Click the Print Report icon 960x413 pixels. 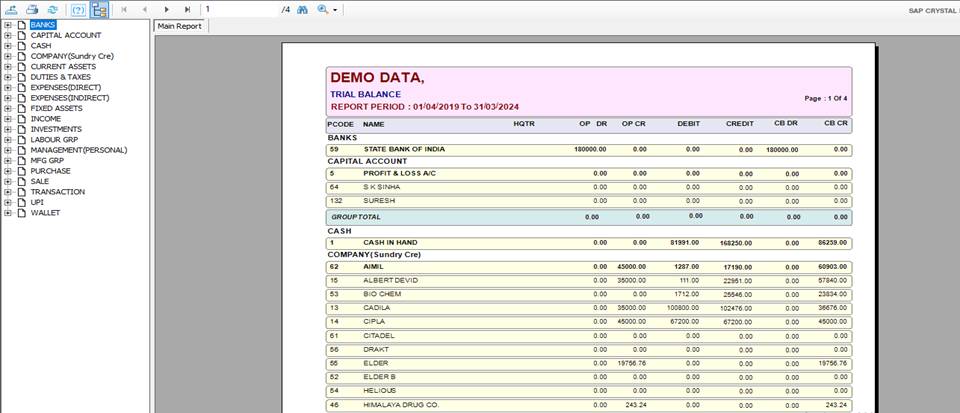[33, 9]
